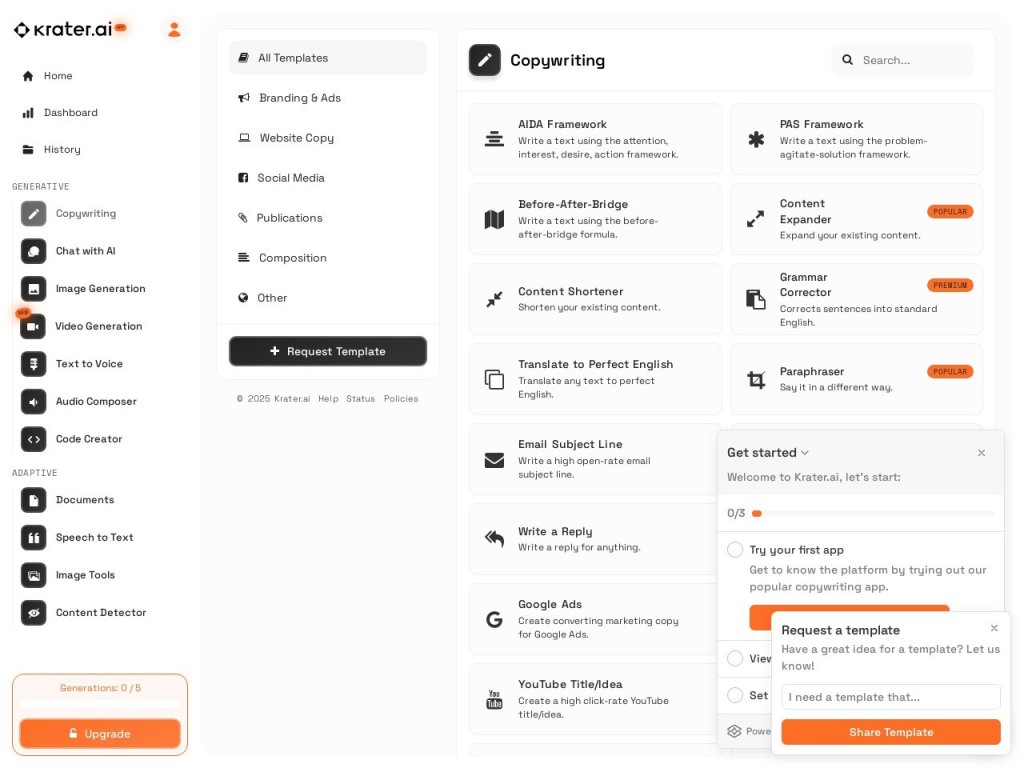The width and height of the screenshot is (1024, 768).
Task: Open the Content Detector eye icon
Action: (x=33, y=613)
